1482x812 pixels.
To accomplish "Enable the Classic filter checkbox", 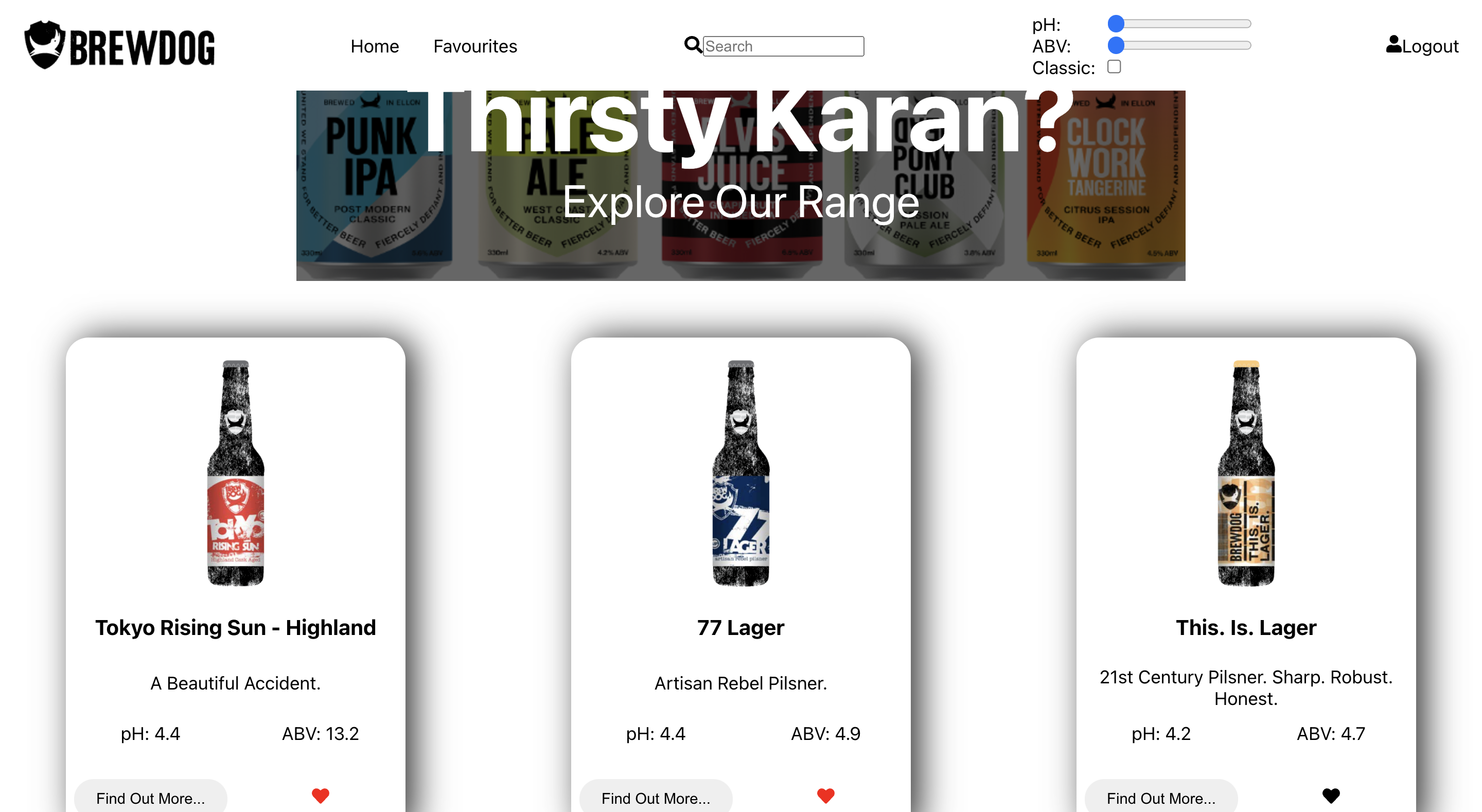I will [1115, 67].
